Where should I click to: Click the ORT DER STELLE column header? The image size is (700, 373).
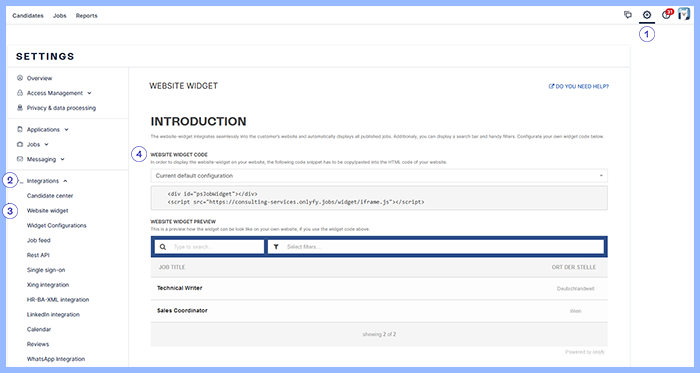(574, 267)
